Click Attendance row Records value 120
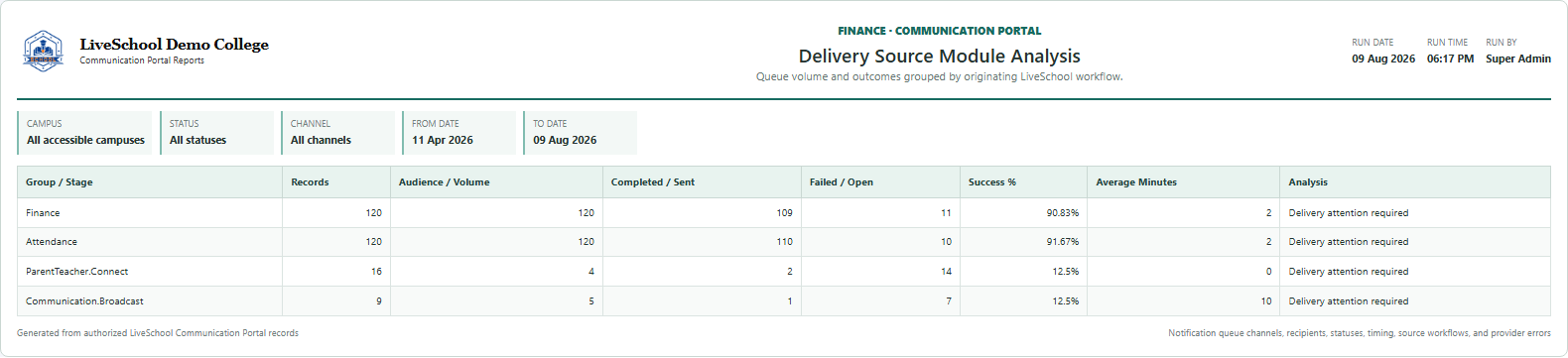This screenshot has width=1568, height=358. click(x=373, y=242)
